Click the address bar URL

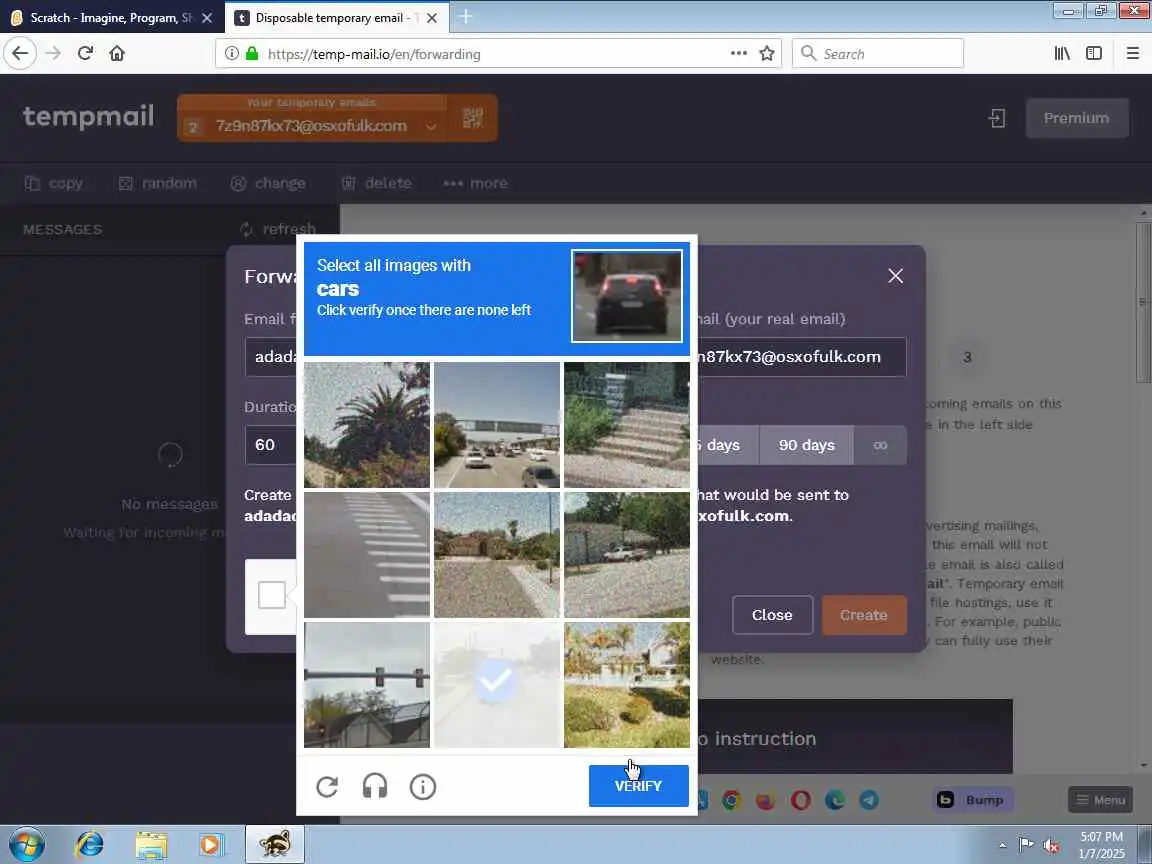(374, 54)
